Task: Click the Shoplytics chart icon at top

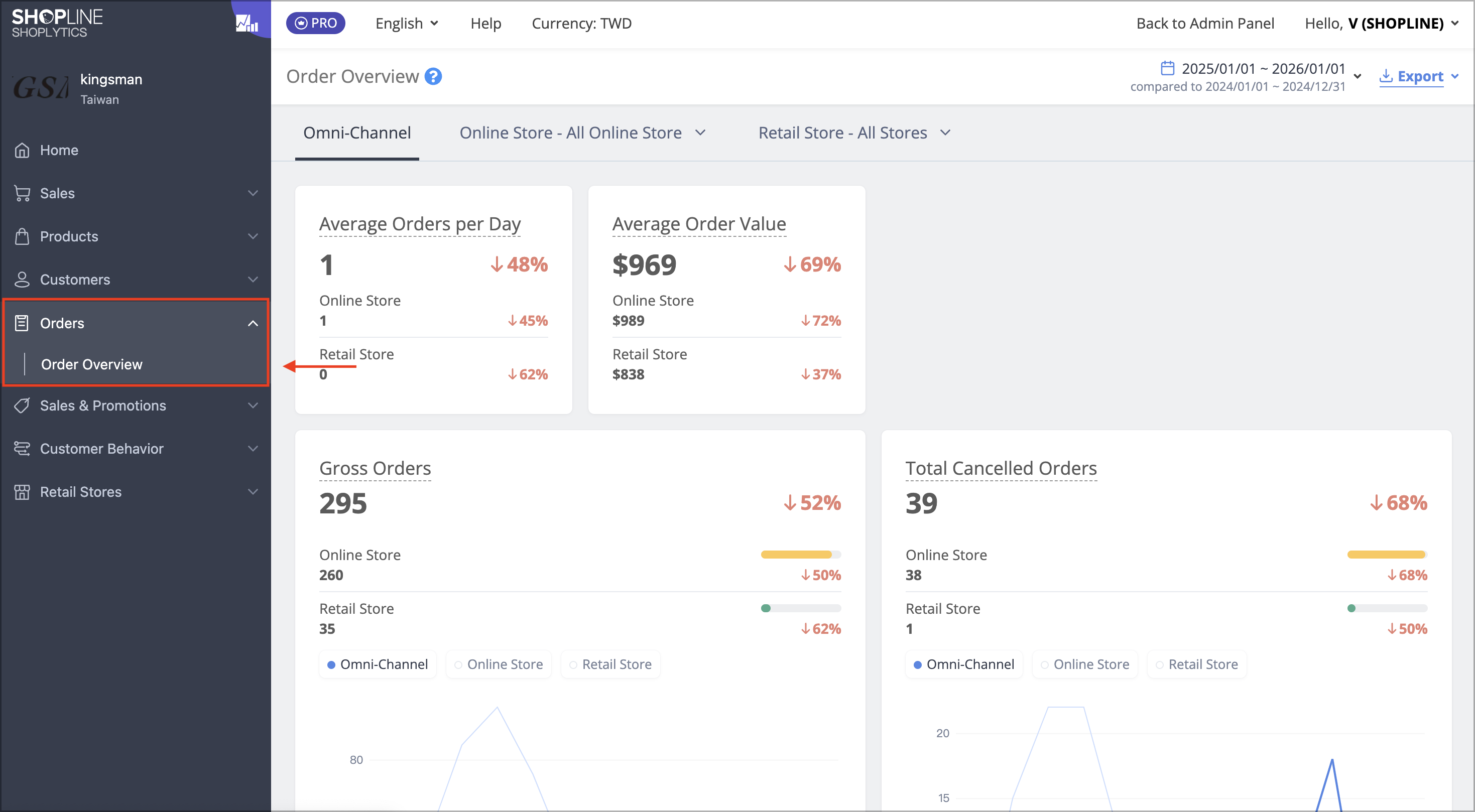Action: (x=247, y=24)
